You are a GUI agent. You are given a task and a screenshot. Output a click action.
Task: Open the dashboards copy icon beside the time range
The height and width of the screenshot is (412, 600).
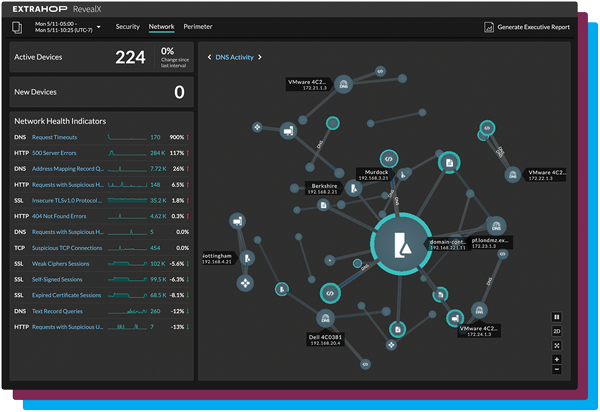click(x=17, y=27)
